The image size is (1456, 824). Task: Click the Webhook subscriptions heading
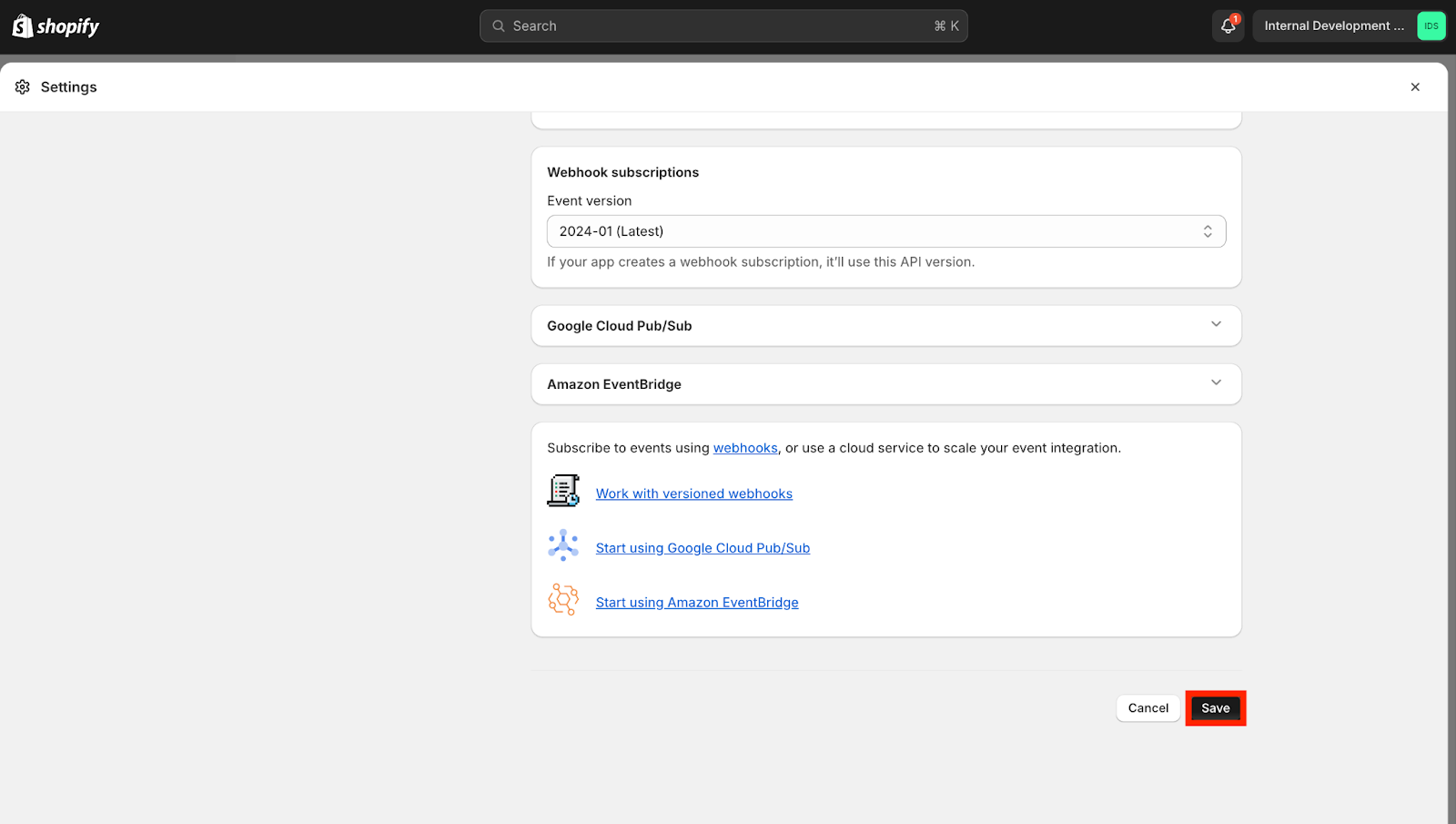pos(623,172)
